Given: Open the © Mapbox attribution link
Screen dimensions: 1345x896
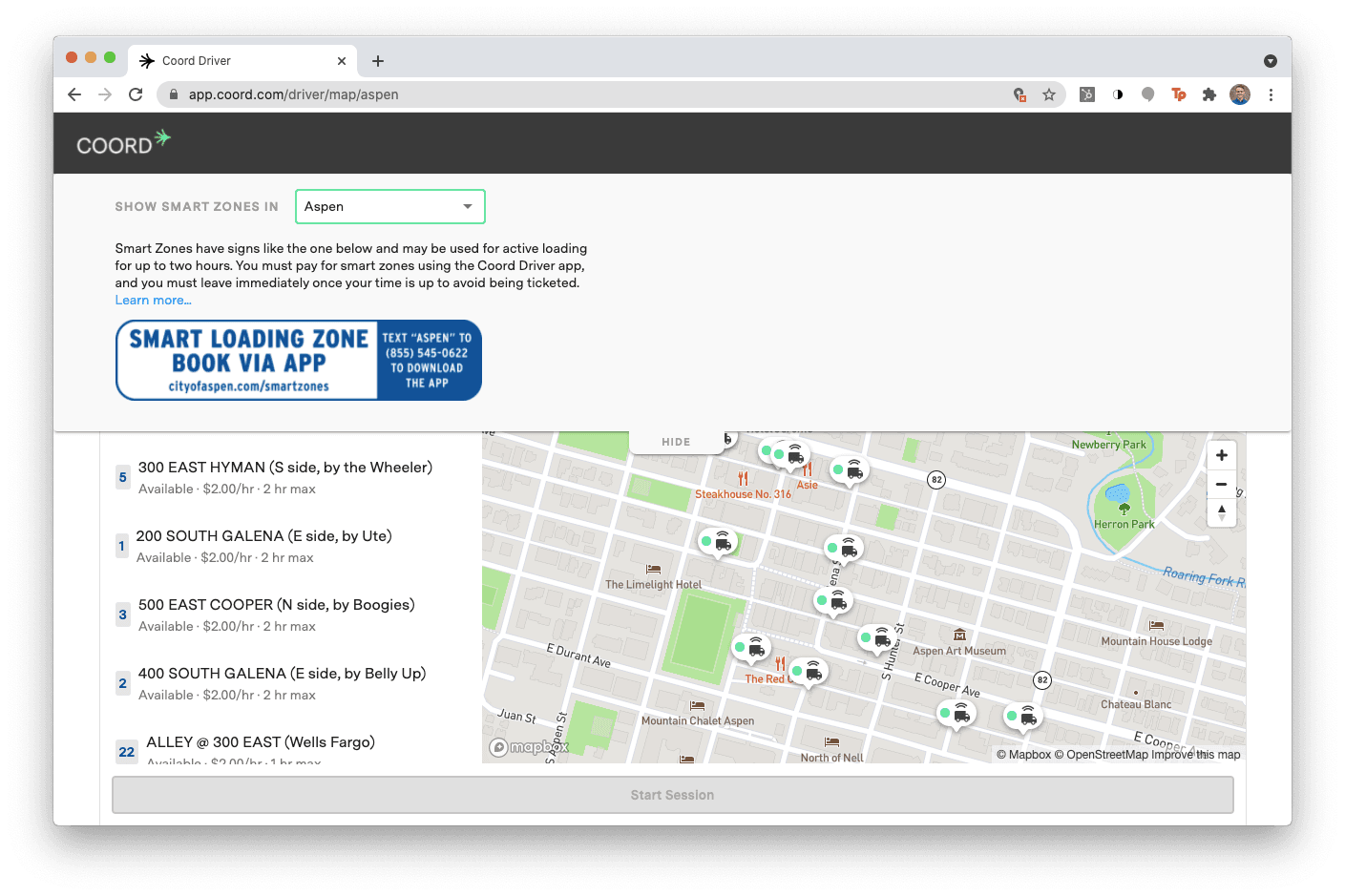Looking at the screenshot, I should (x=1023, y=755).
